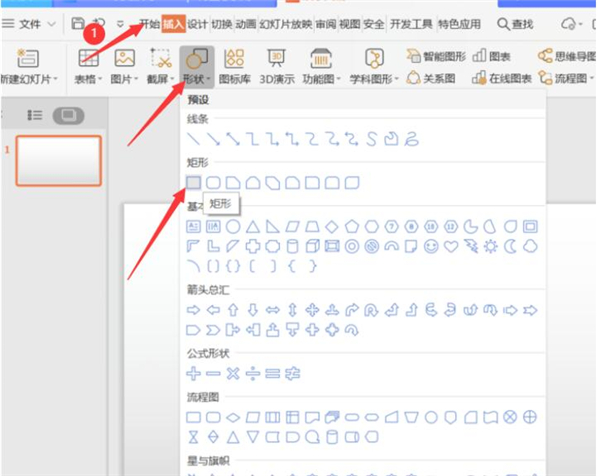The image size is (600, 476).
Task: Insert the plus sign formula shape
Action: coord(194,373)
